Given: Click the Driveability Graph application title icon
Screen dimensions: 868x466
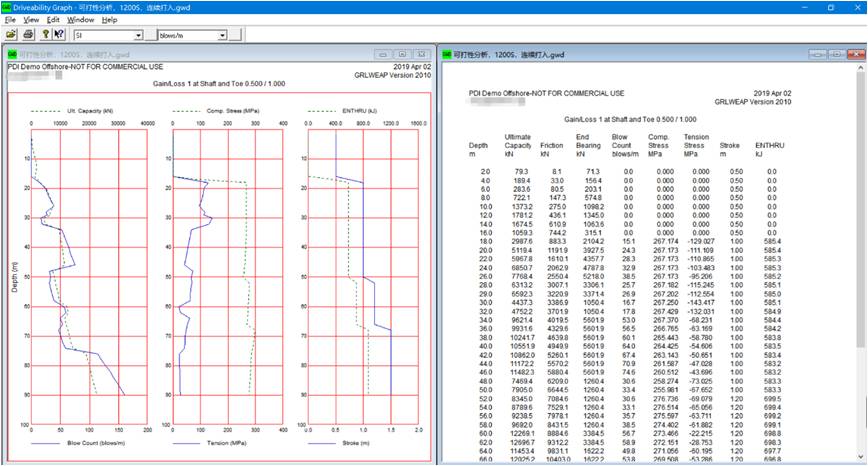Looking at the screenshot, I should click(7, 6).
